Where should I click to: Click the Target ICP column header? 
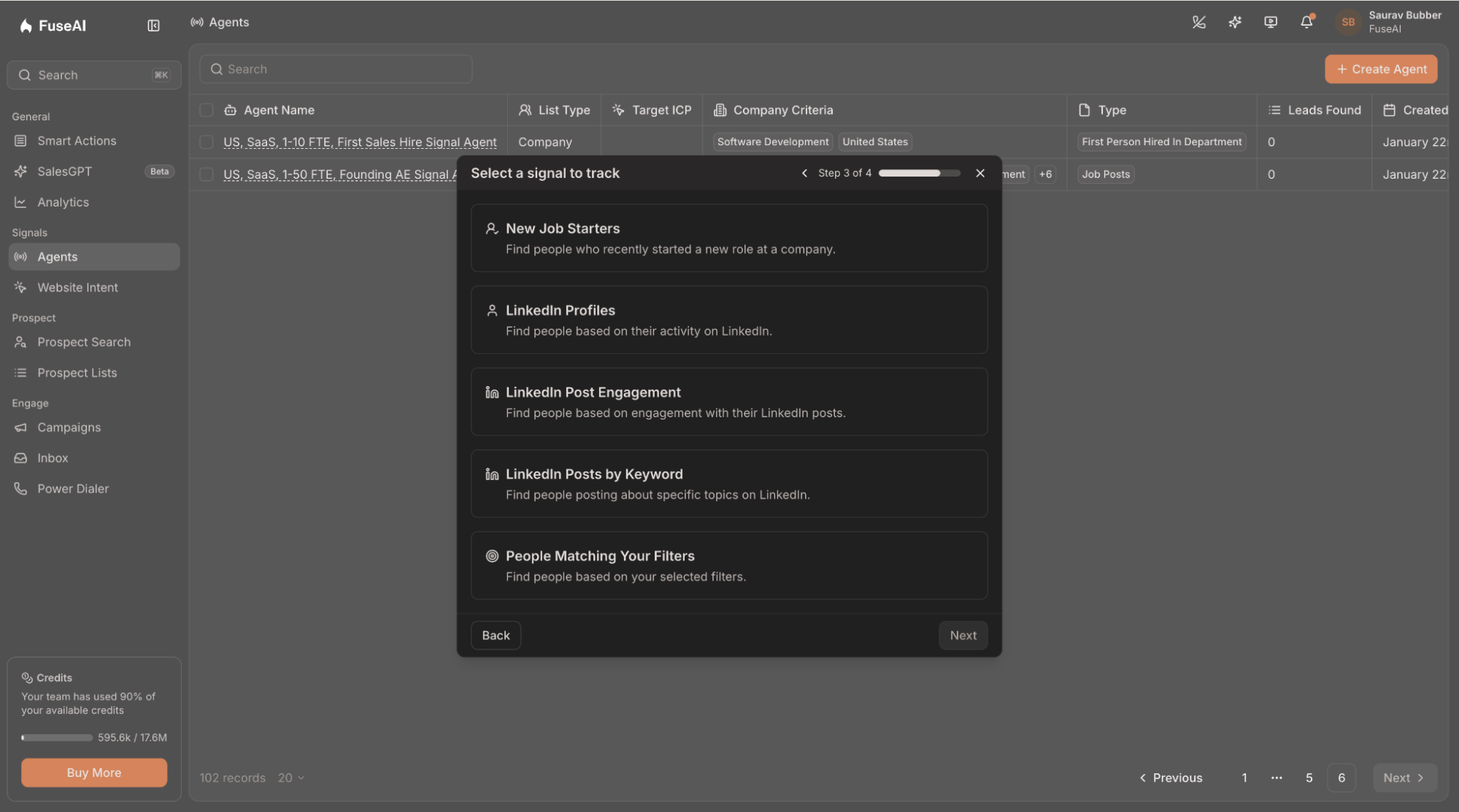tap(652, 110)
